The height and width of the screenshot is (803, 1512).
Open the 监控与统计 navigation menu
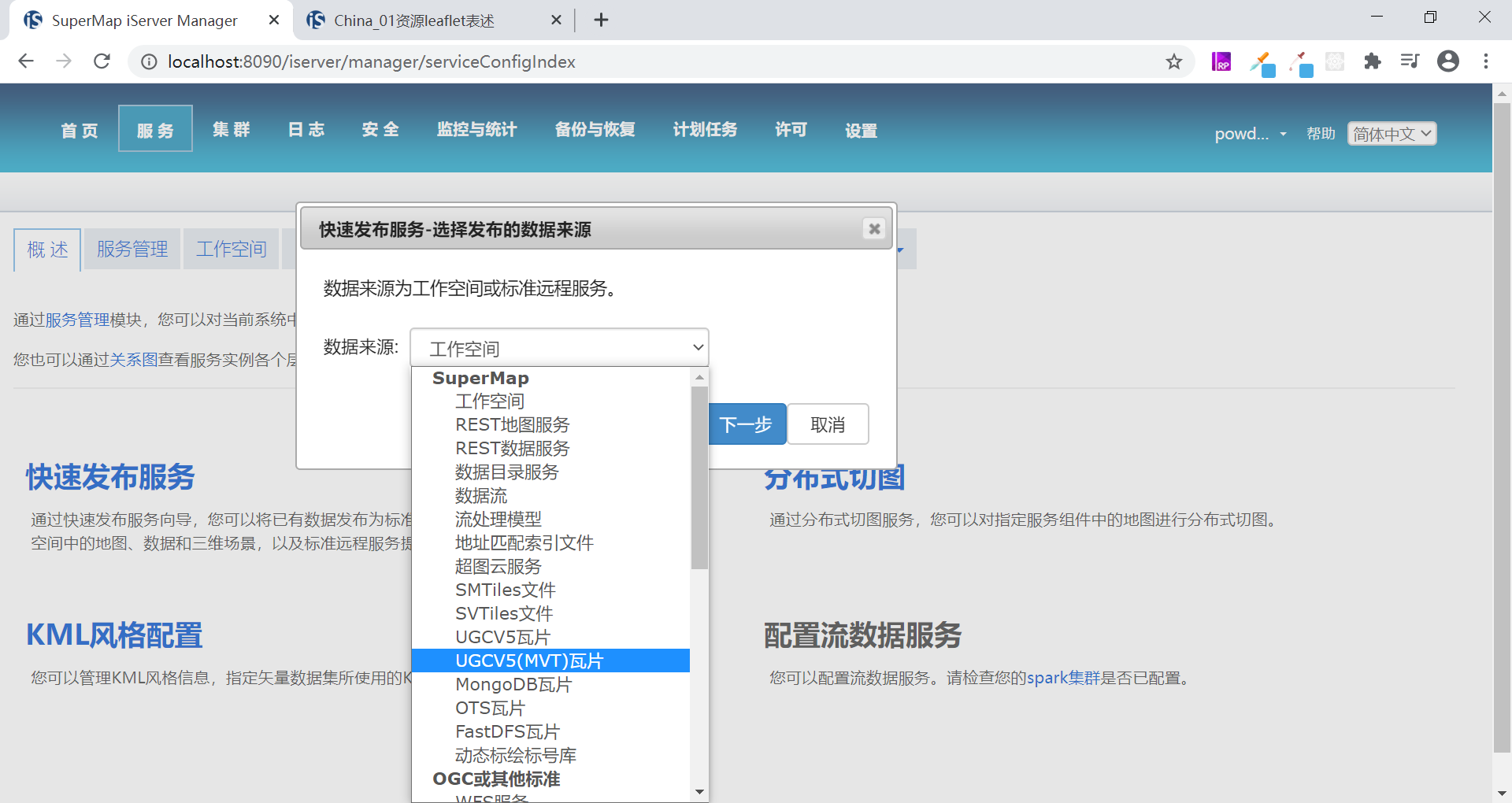pyautogui.click(x=476, y=129)
